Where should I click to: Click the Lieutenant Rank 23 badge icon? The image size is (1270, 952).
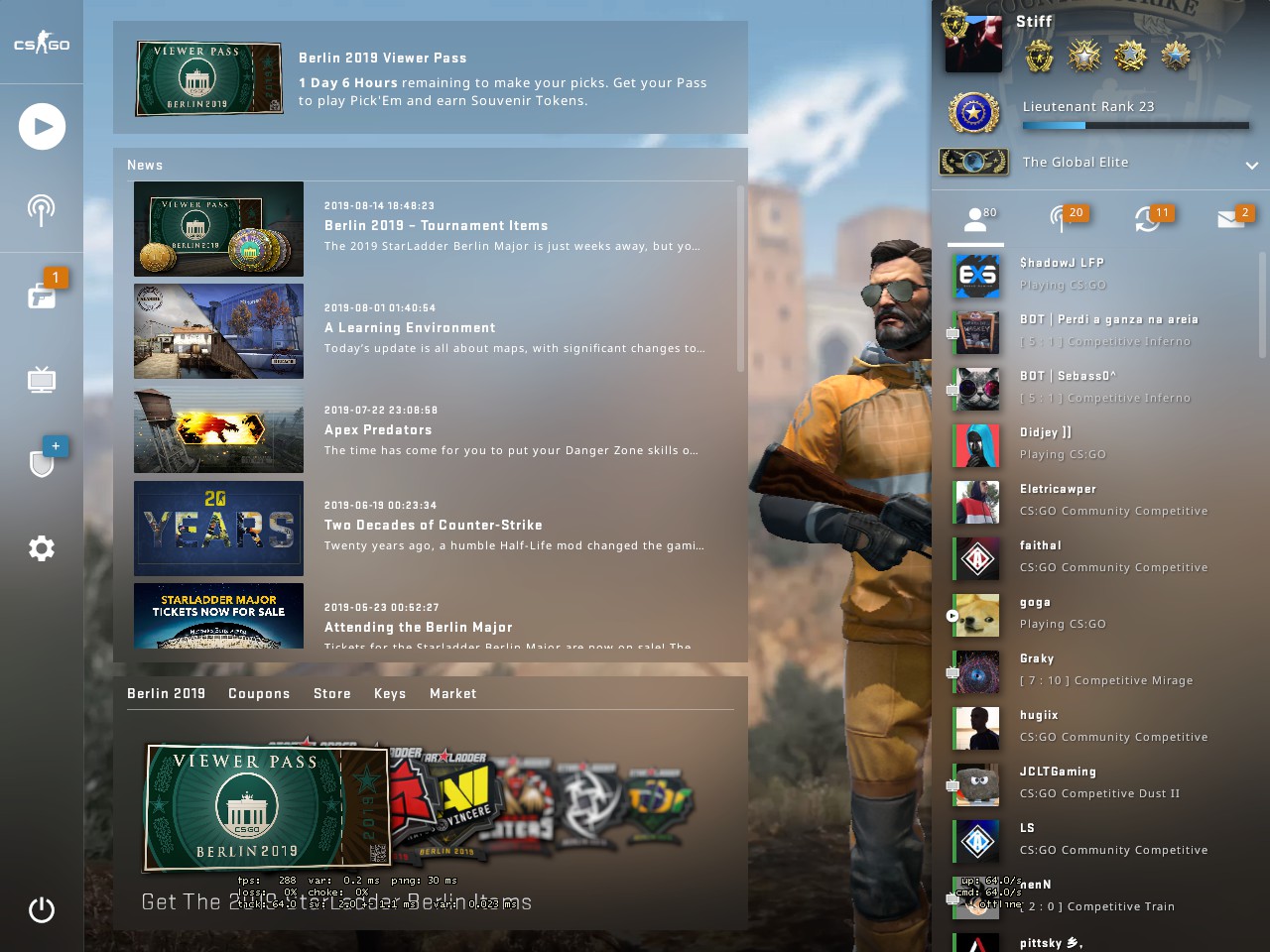point(973,113)
